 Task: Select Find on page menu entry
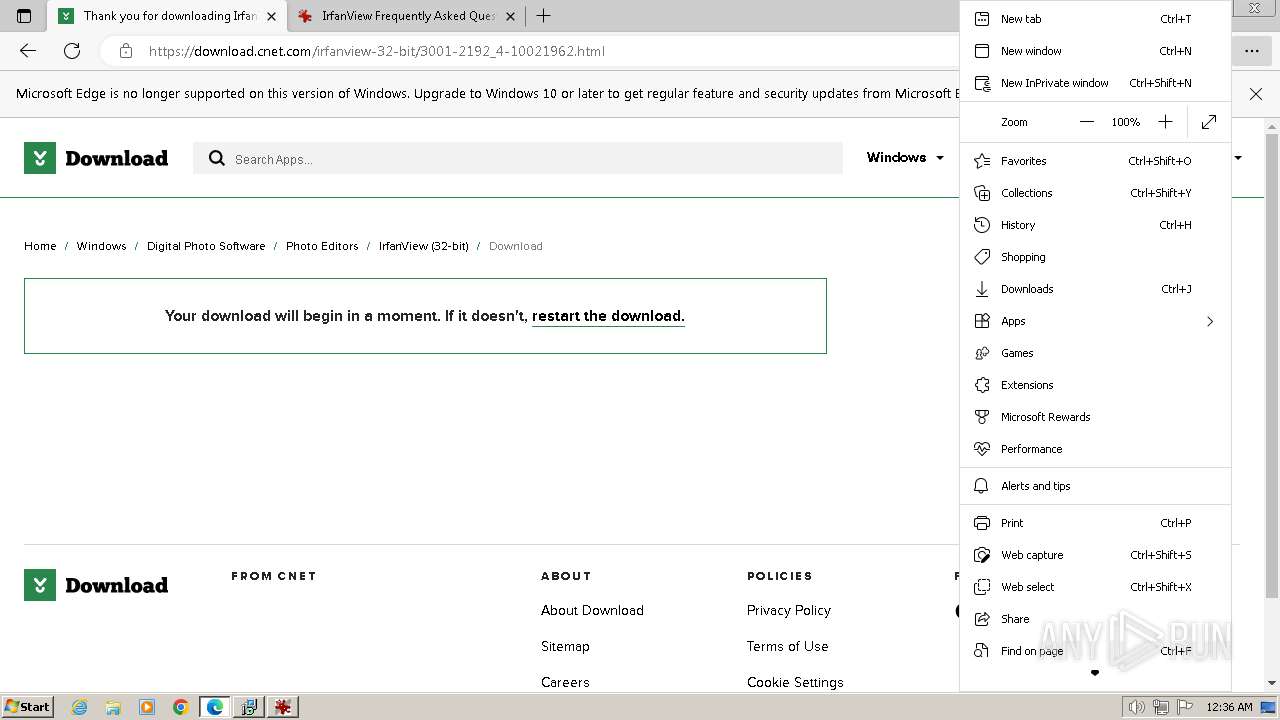(x=1095, y=651)
